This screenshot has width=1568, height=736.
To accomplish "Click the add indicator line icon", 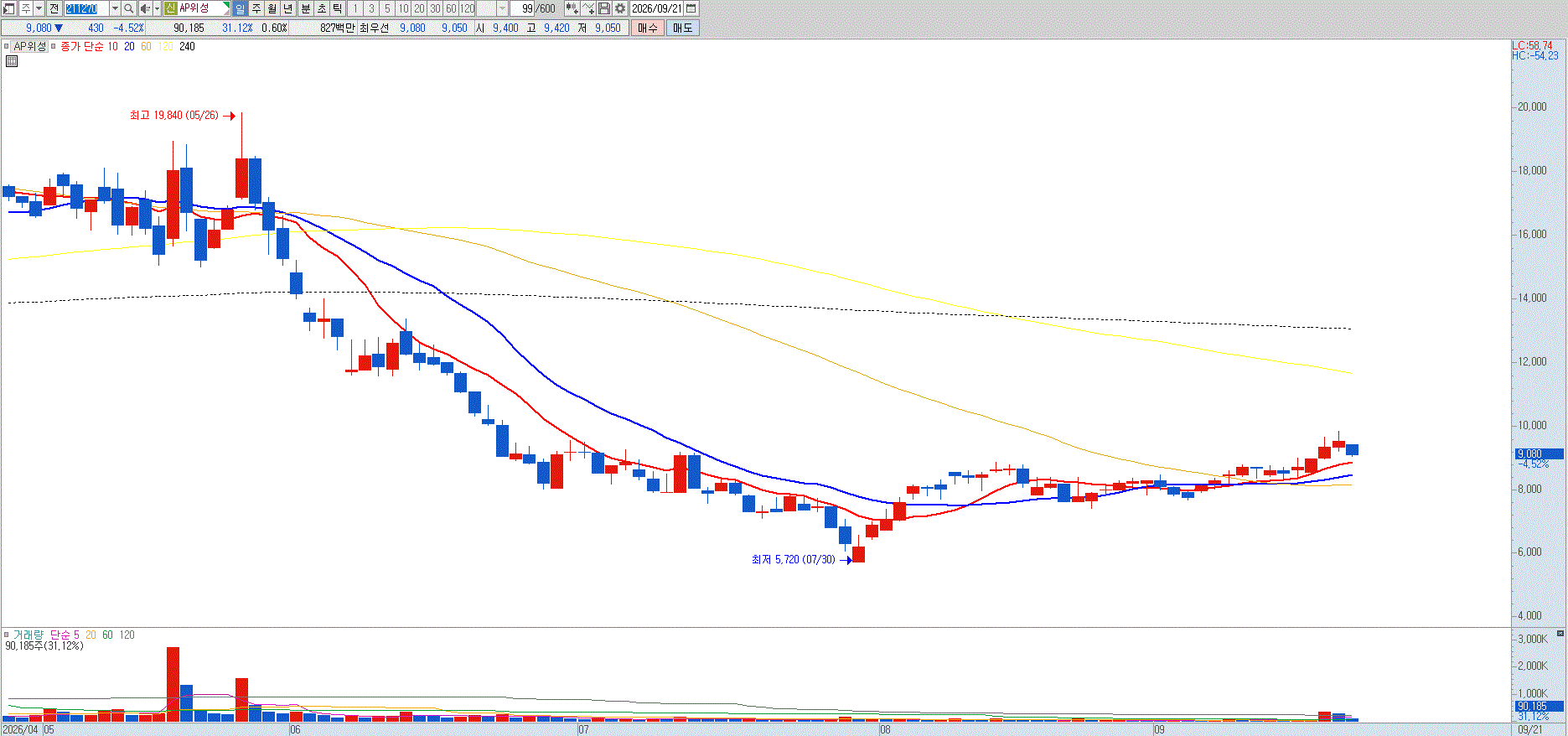I will pyautogui.click(x=588, y=8).
